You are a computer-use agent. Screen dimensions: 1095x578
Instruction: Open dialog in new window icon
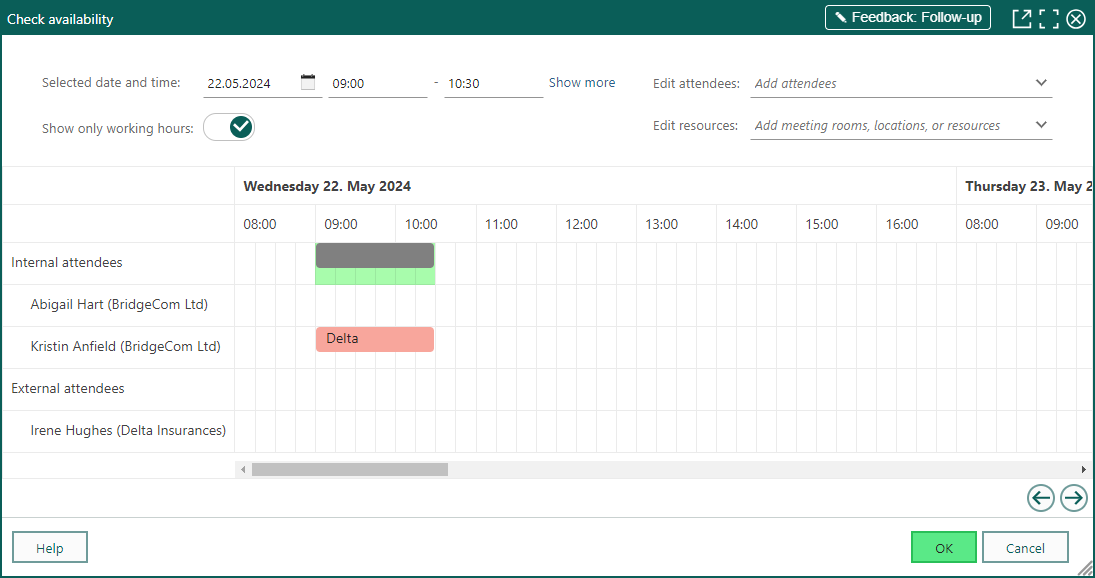1022,18
